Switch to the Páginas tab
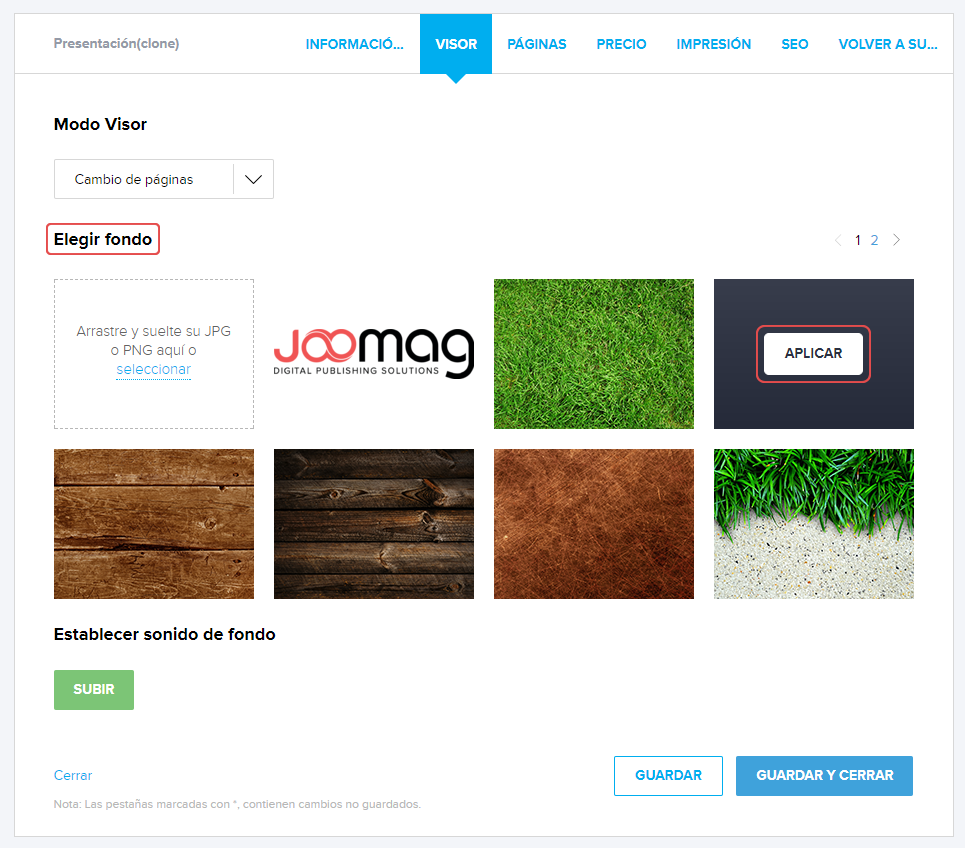This screenshot has height=848, width=965. point(536,44)
